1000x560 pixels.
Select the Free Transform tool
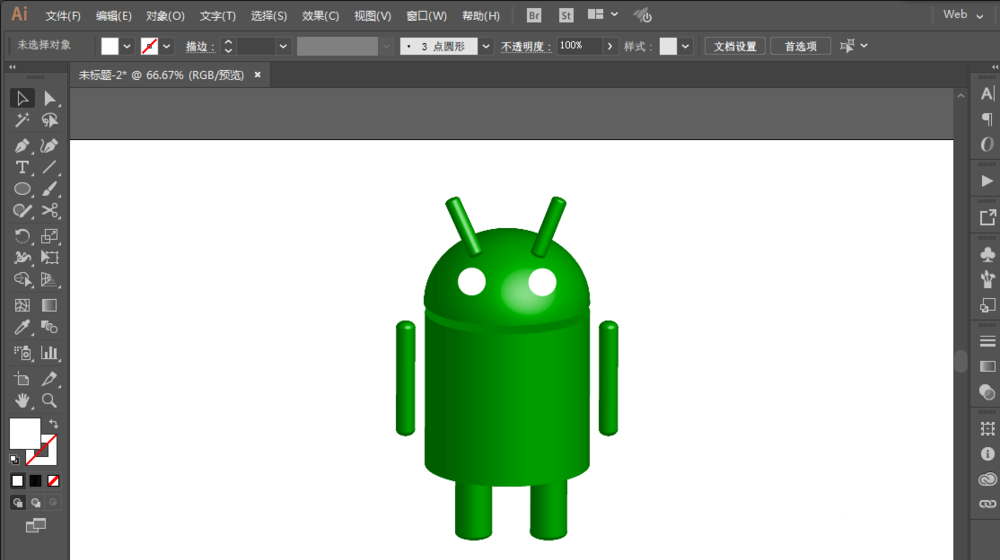(50, 258)
